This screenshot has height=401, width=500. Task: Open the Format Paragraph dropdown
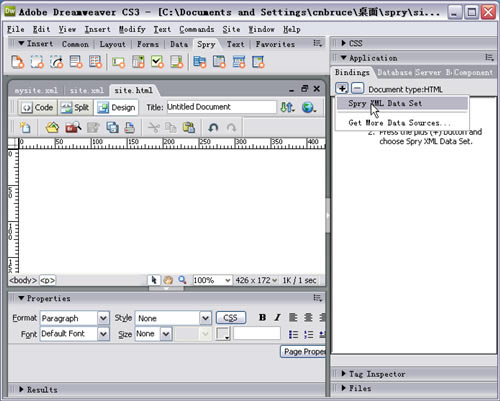[74, 318]
